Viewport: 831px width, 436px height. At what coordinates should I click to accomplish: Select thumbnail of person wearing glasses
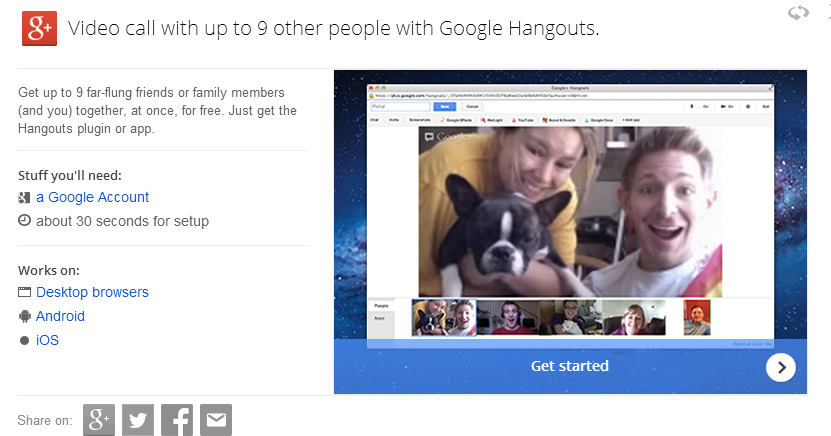[571, 317]
